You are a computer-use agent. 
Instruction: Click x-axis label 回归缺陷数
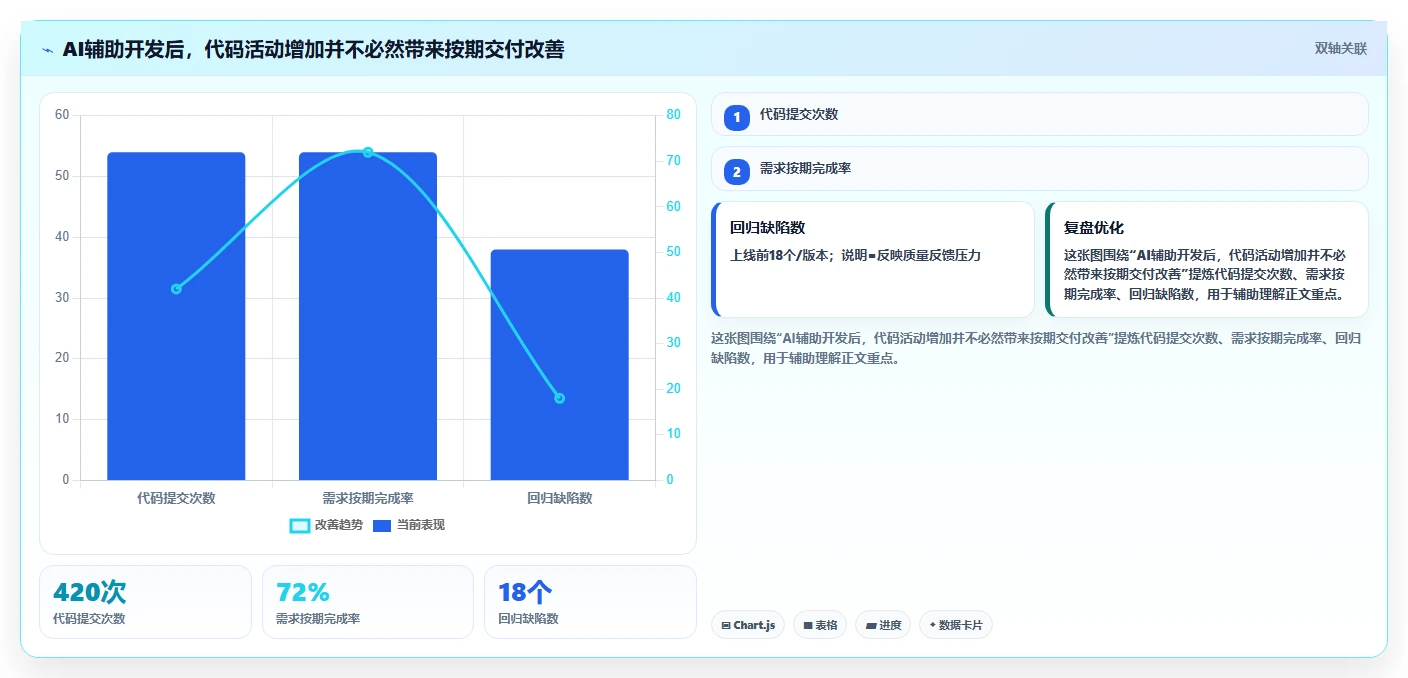coord(559,498)
